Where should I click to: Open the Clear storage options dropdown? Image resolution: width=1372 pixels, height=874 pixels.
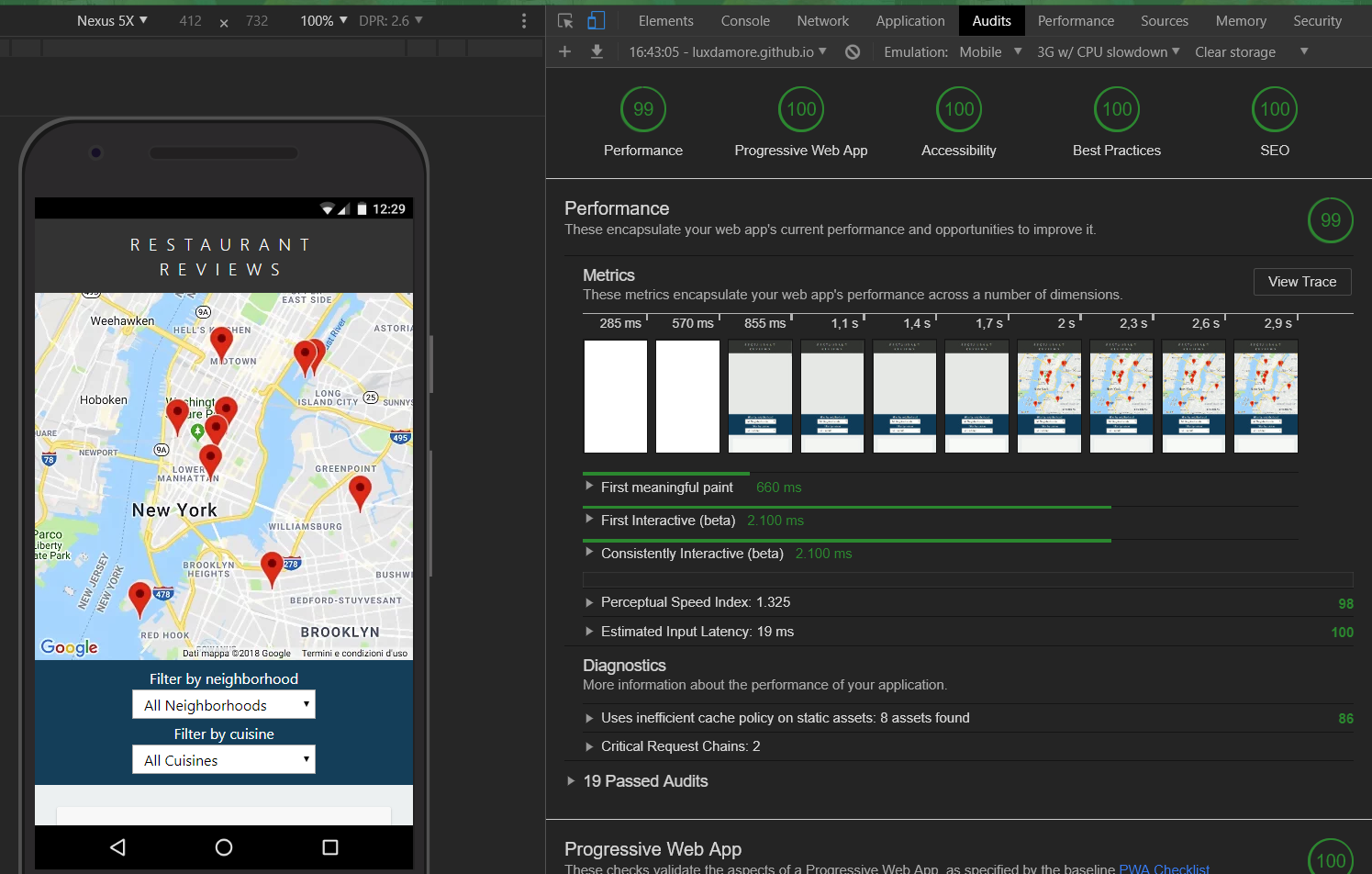click(x=1304, y=51)
